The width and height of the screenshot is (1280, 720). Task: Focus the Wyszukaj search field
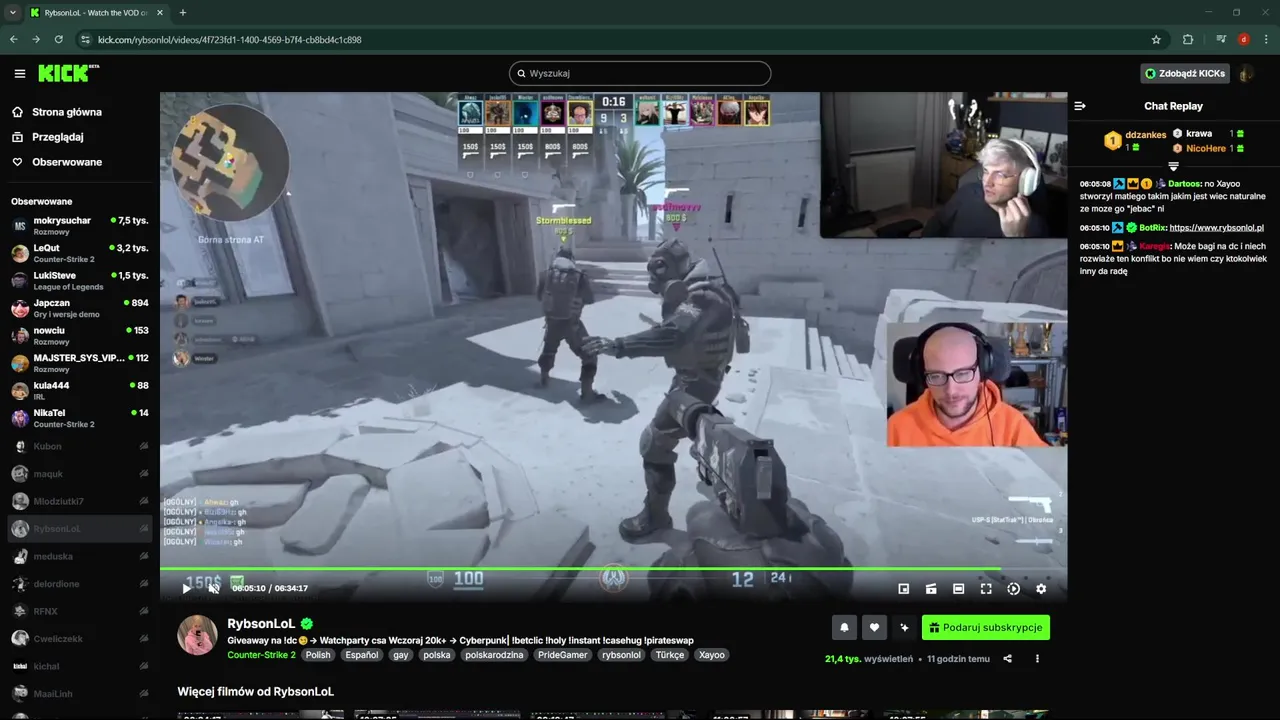click(640, 73)
